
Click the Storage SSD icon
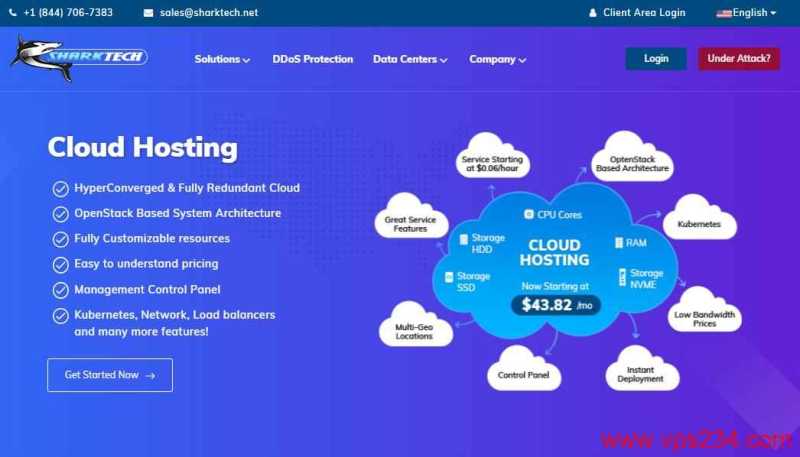click(449, 277)
